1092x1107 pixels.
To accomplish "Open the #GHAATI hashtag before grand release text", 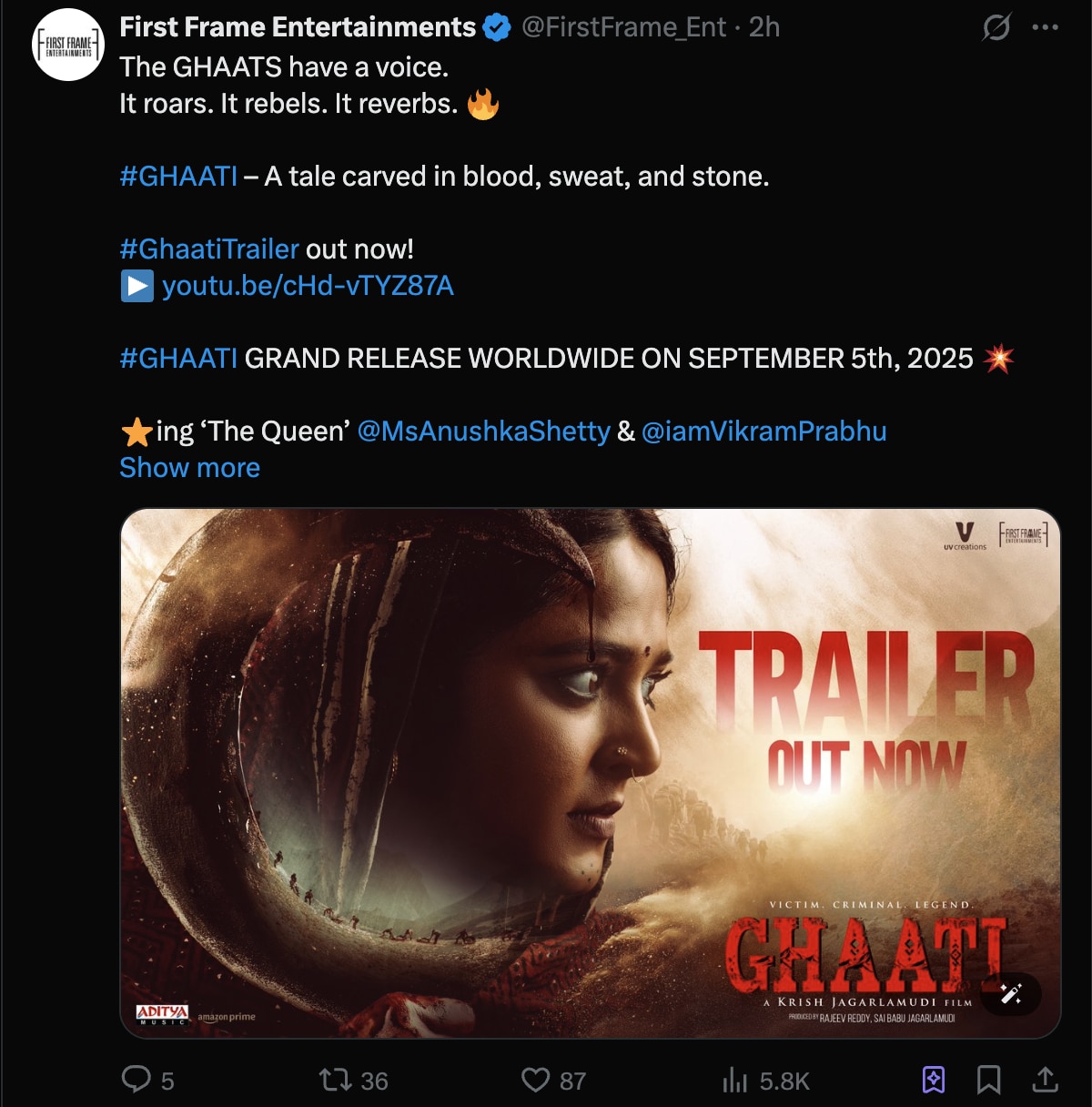I will [178, 359].
